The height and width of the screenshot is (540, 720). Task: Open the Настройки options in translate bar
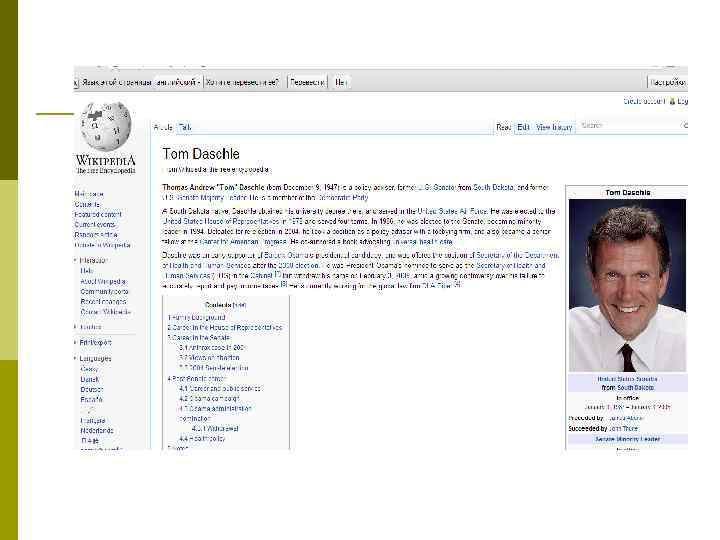[668, 82]
